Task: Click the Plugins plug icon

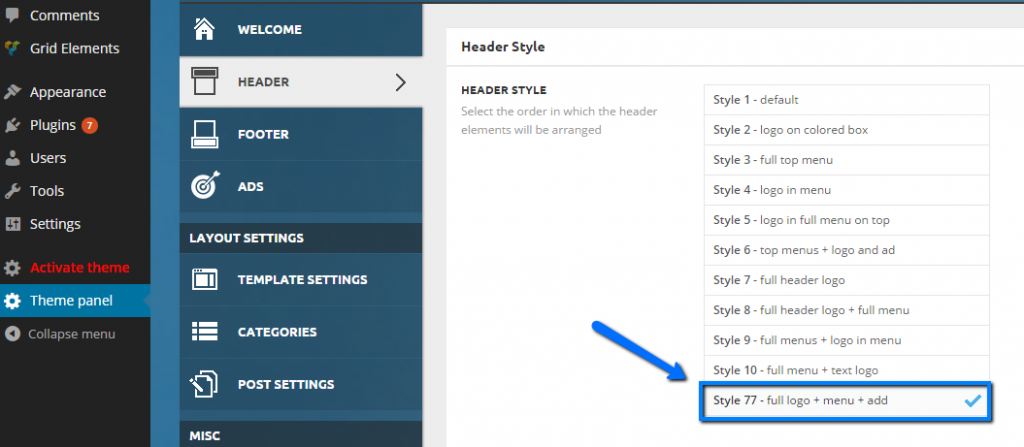Action: [12, 125]
